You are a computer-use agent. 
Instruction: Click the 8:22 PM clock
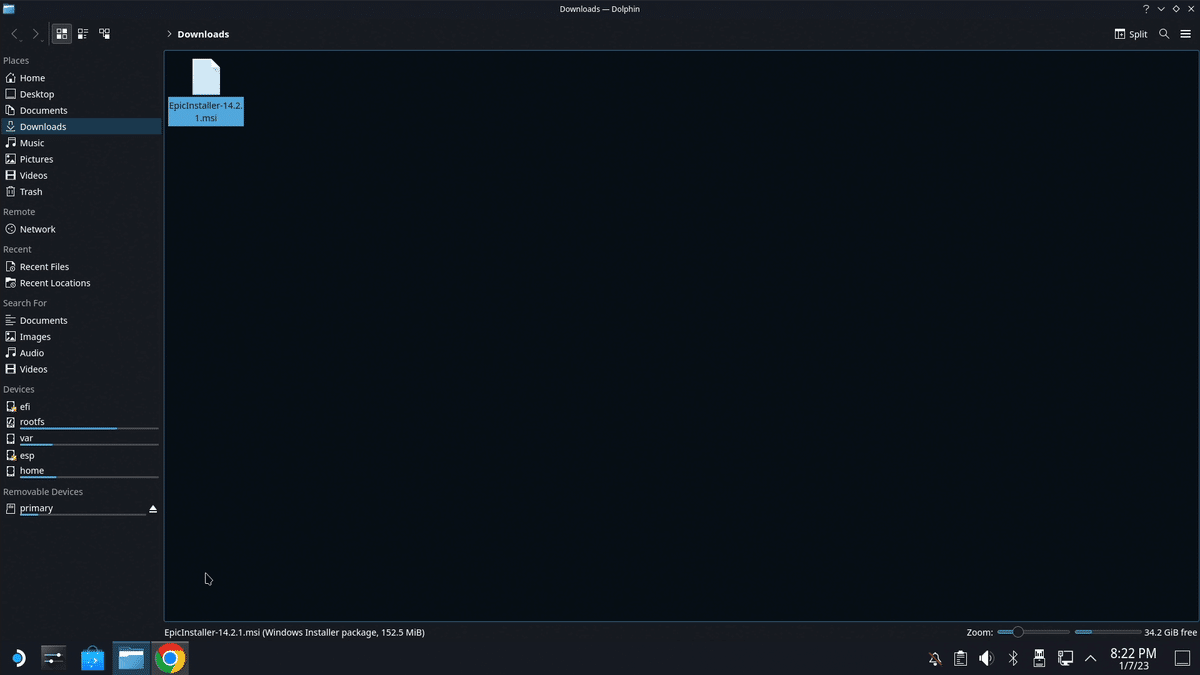[1133, 652]
